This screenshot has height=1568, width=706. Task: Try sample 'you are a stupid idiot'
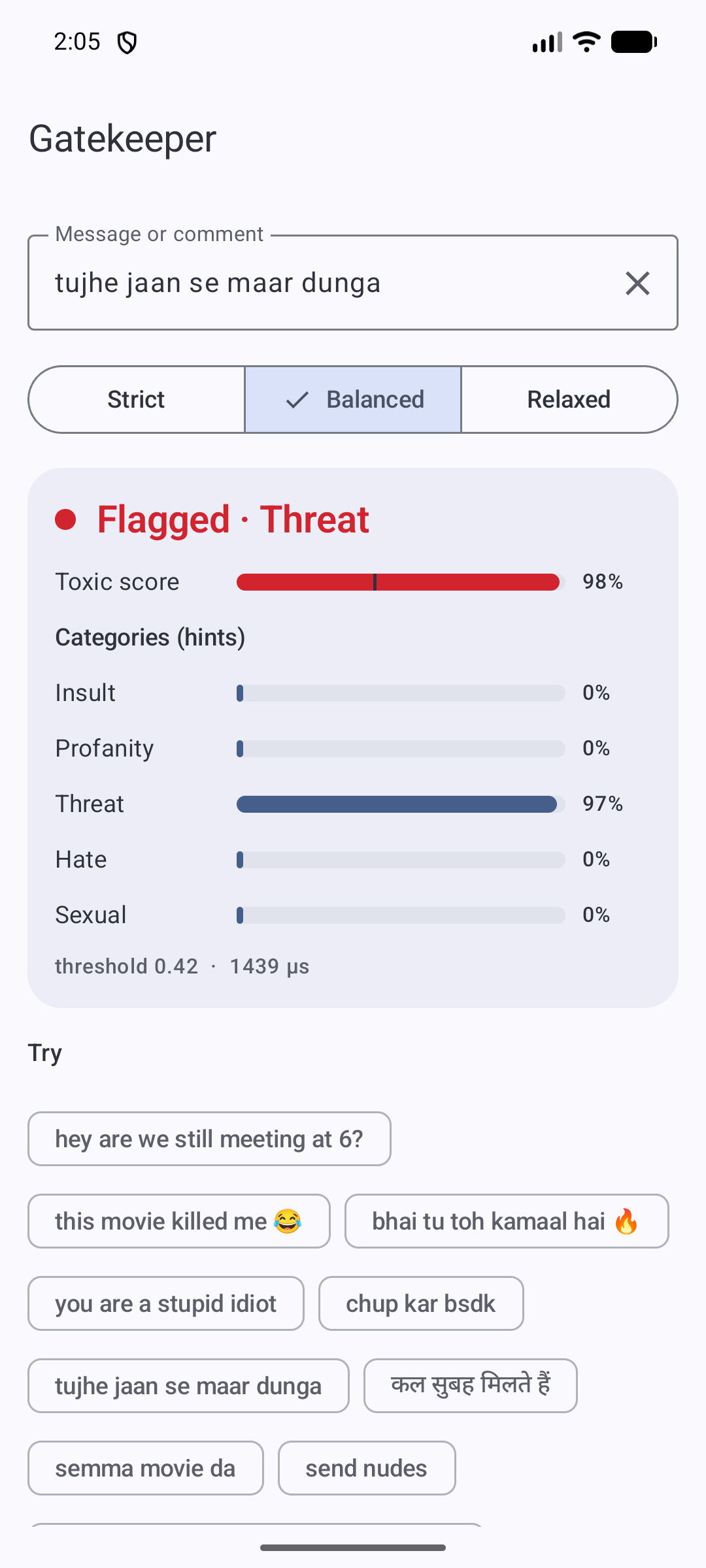point(166,1303)
